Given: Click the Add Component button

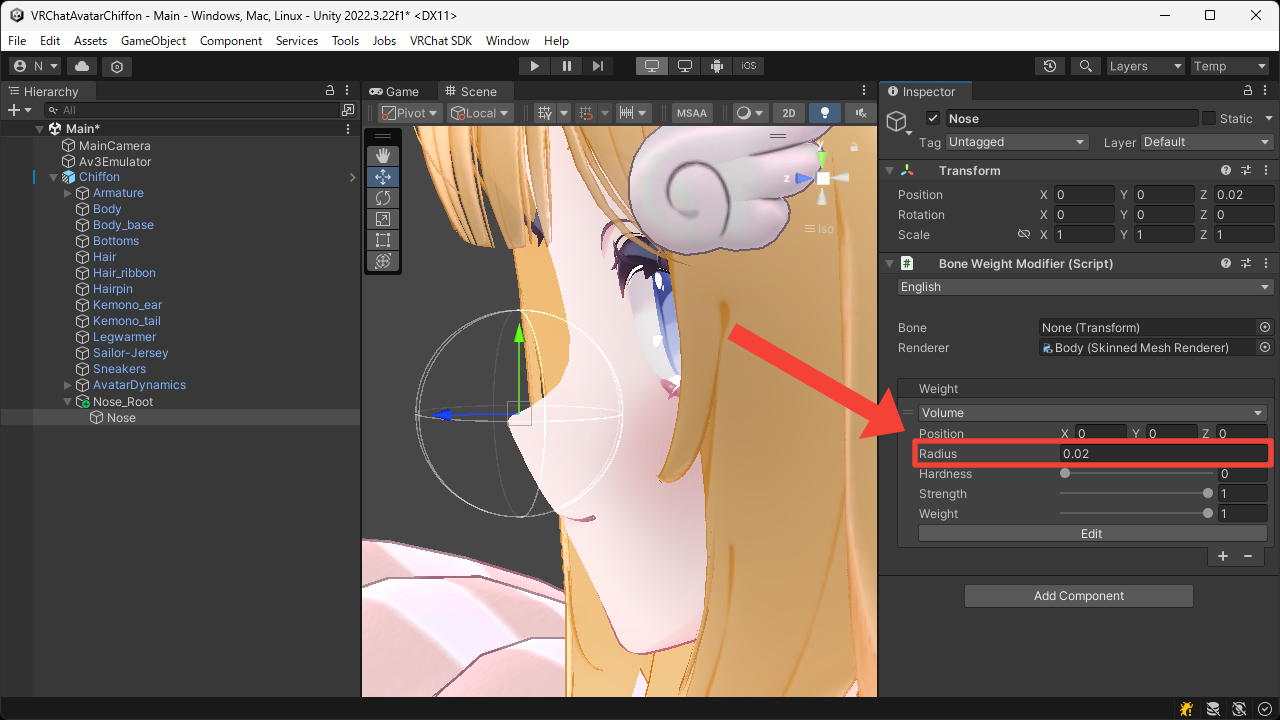Looking at the screenshot, I should (1078, 596).
